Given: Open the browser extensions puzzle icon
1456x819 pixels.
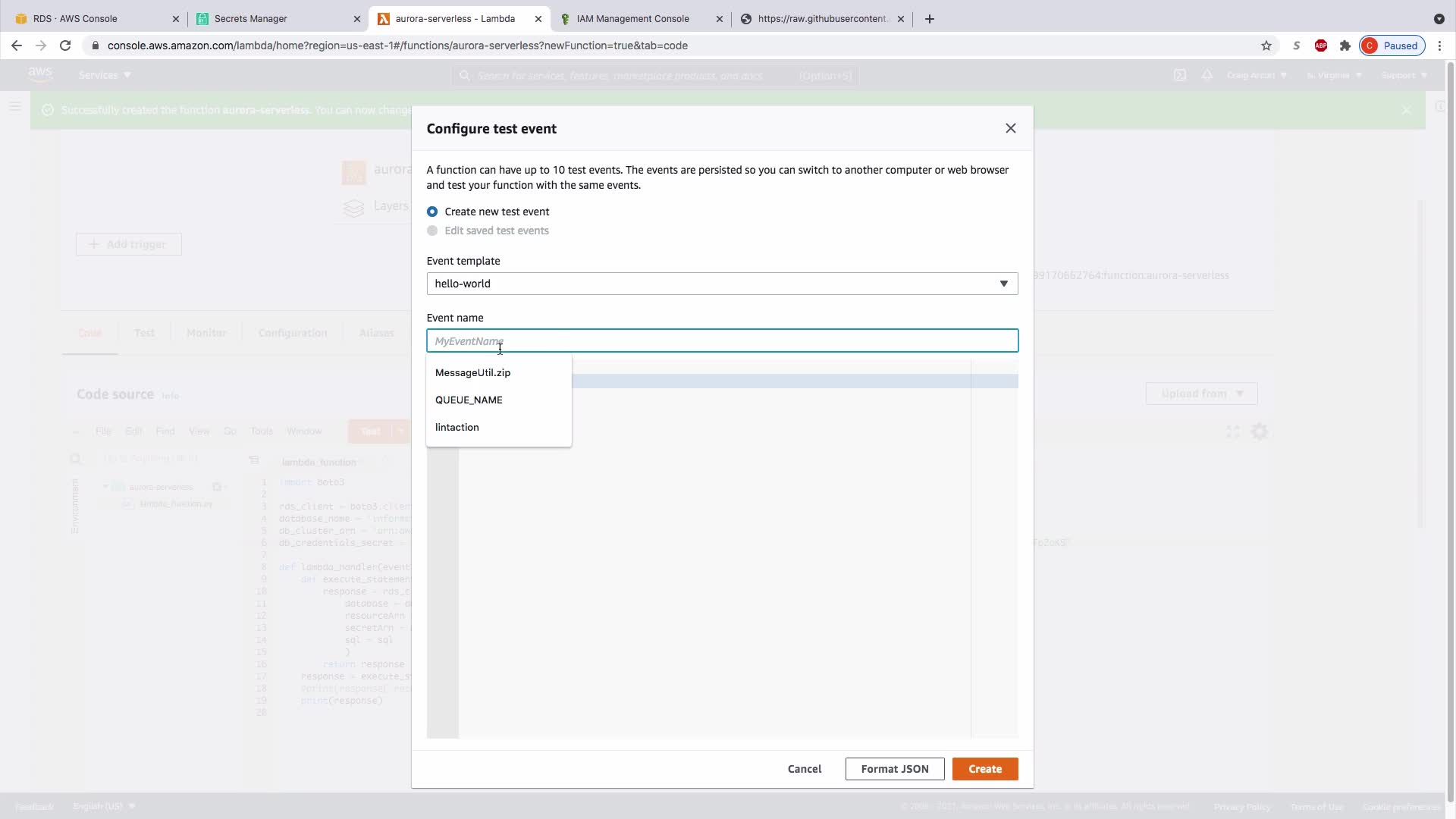Looking at the screenshot, I should pos(1345,45).
